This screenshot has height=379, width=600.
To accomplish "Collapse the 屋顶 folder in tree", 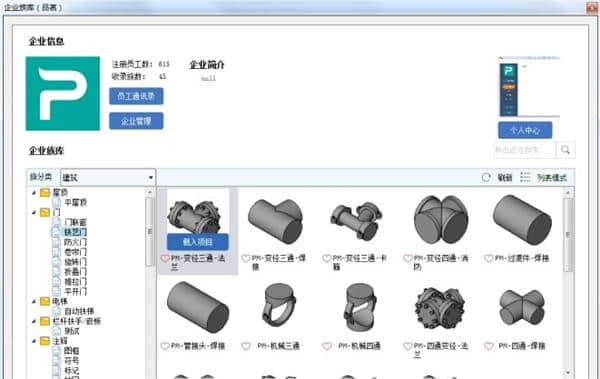I will [34, 193].
